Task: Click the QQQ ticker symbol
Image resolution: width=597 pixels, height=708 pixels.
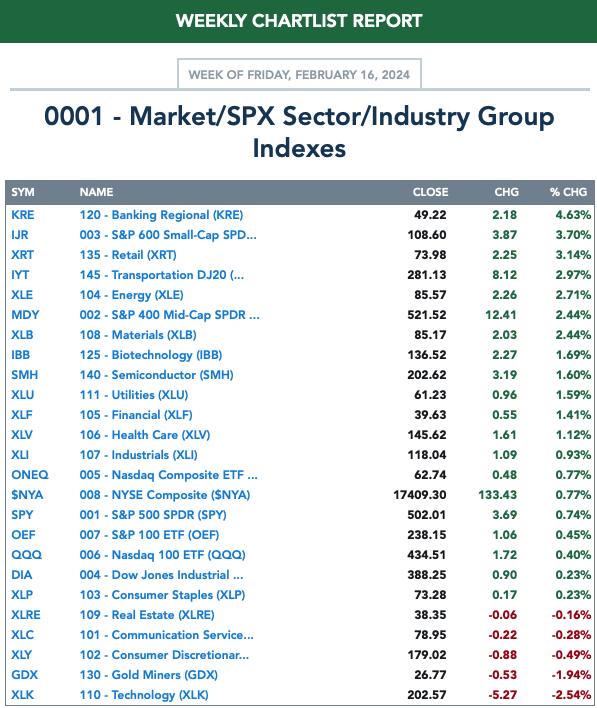Action: [x=27, y=555]
